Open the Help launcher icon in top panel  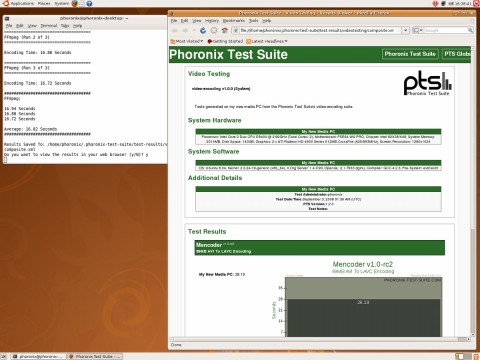(x=89, y=4)
